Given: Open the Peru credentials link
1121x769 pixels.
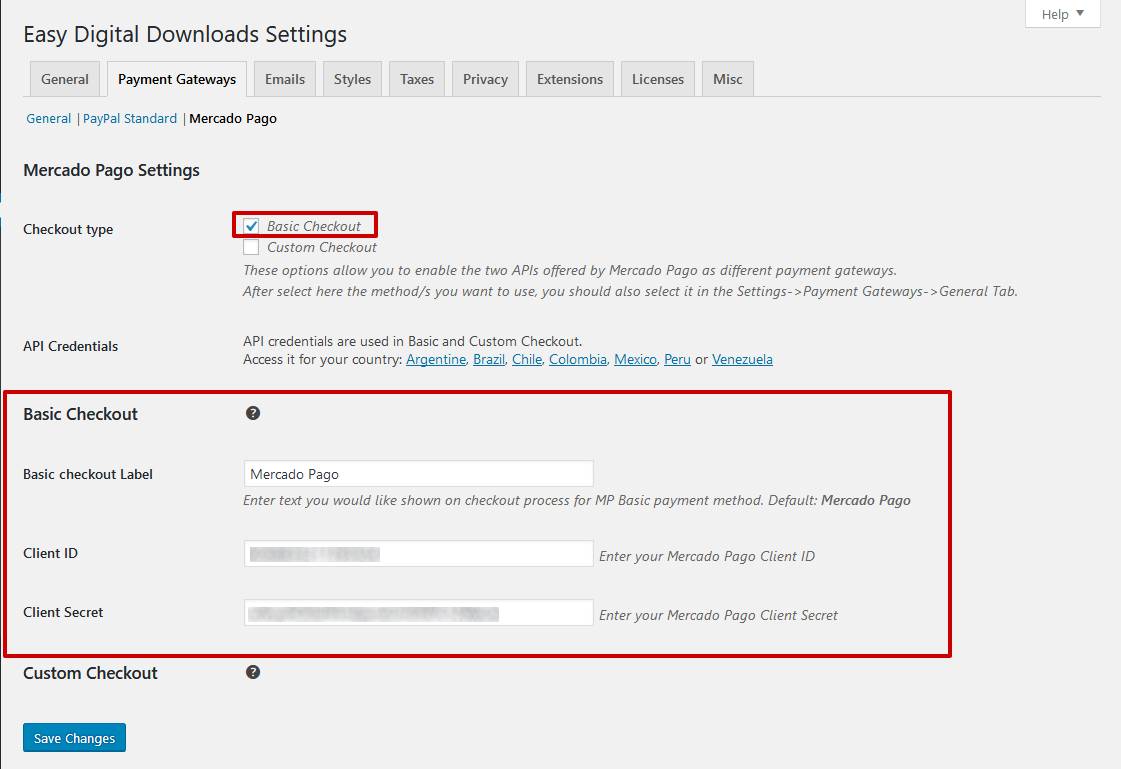Looking at the screenshot, I should [x=677, y=359].
